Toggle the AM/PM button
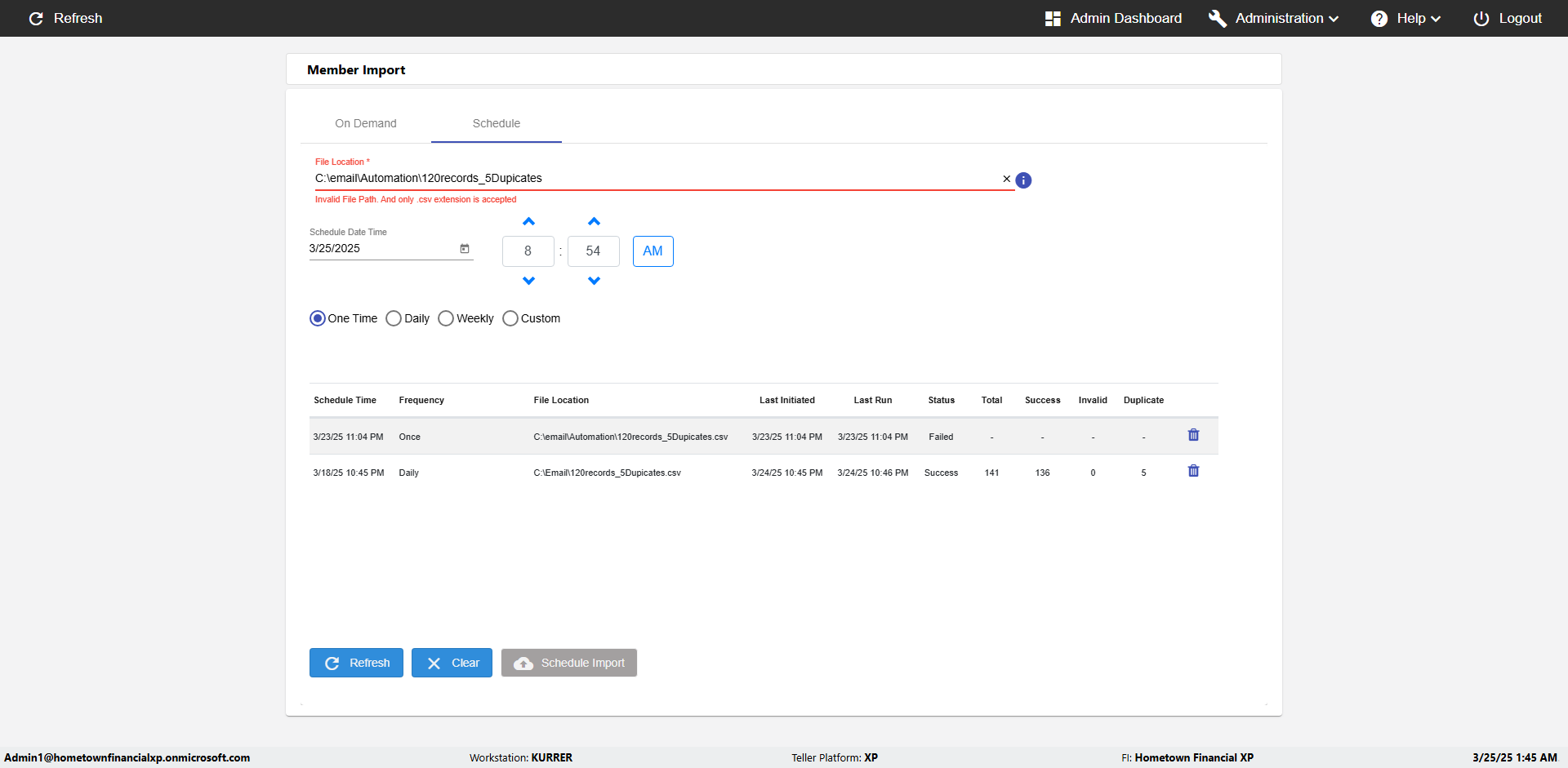 pos(653,251)
